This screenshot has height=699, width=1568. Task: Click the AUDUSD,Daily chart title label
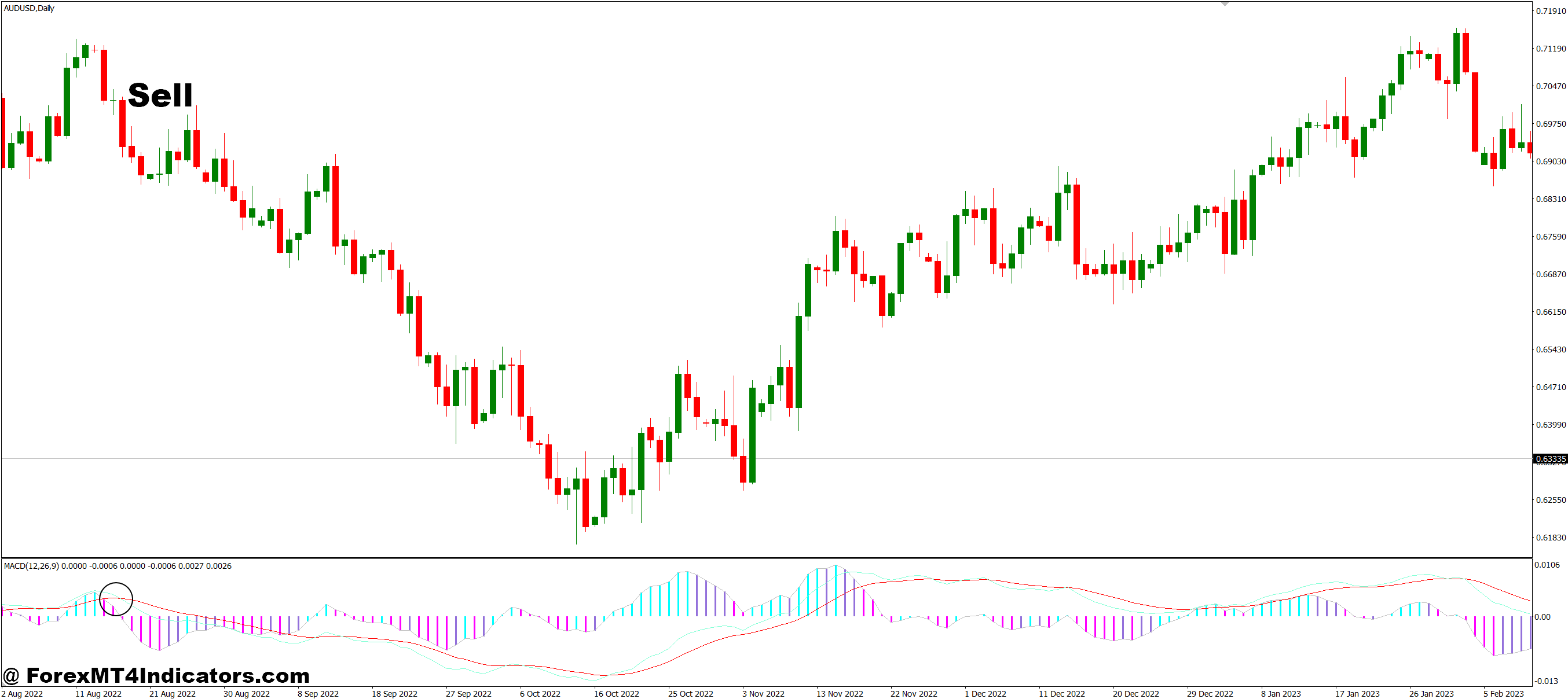coord(29,9)
